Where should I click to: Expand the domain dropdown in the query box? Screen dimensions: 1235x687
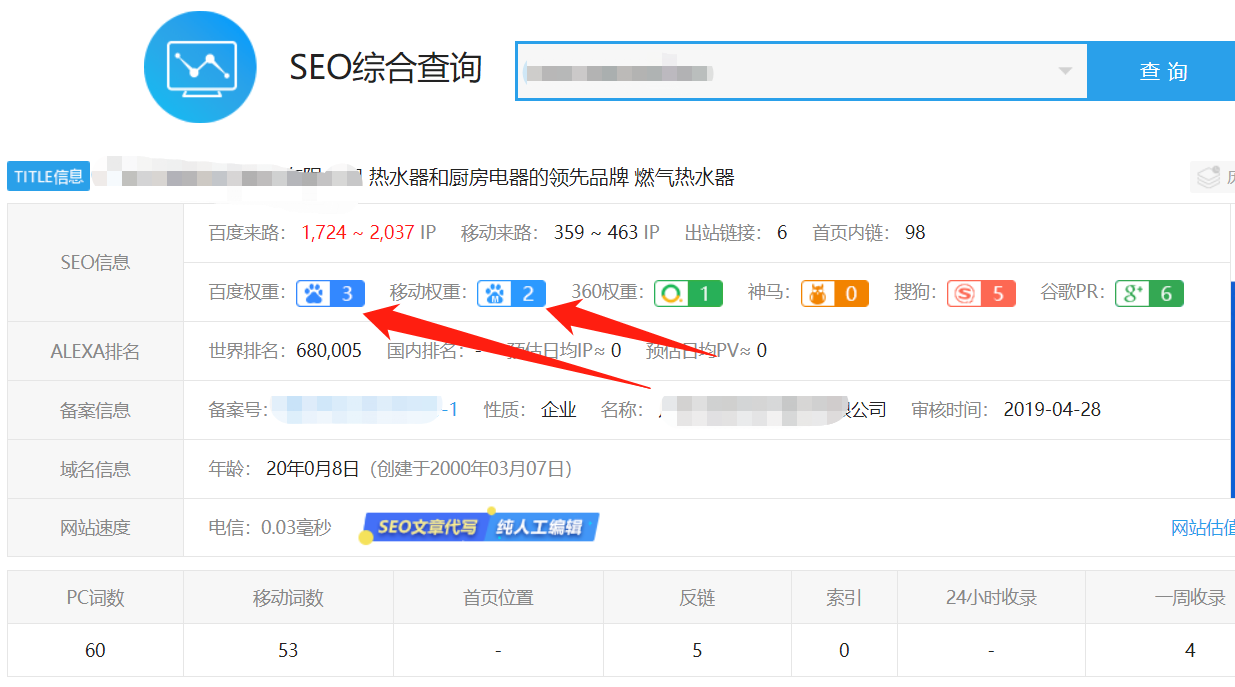click(x=1066, y=70)
